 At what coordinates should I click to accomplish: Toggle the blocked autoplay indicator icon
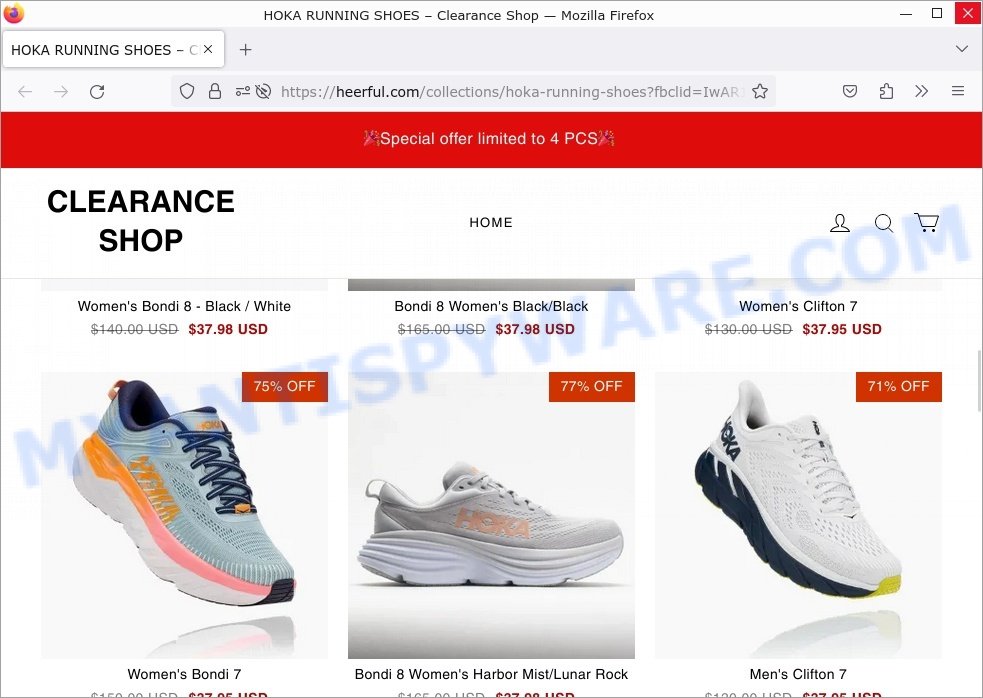click(264, 92)
